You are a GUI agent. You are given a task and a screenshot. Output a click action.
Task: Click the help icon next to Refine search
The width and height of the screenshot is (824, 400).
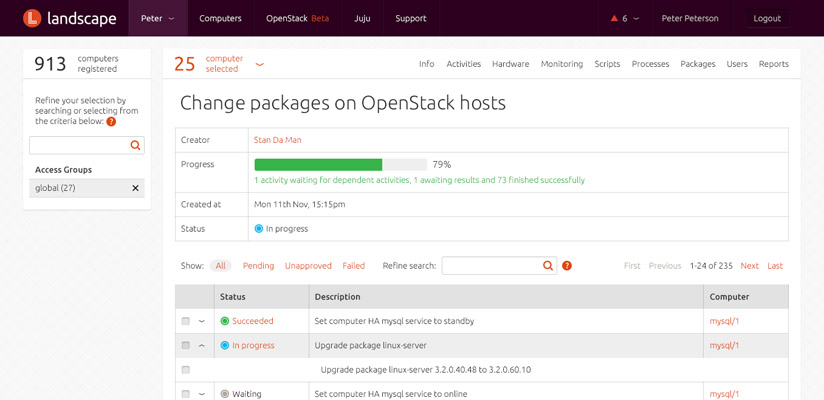[x=566, y=265]
